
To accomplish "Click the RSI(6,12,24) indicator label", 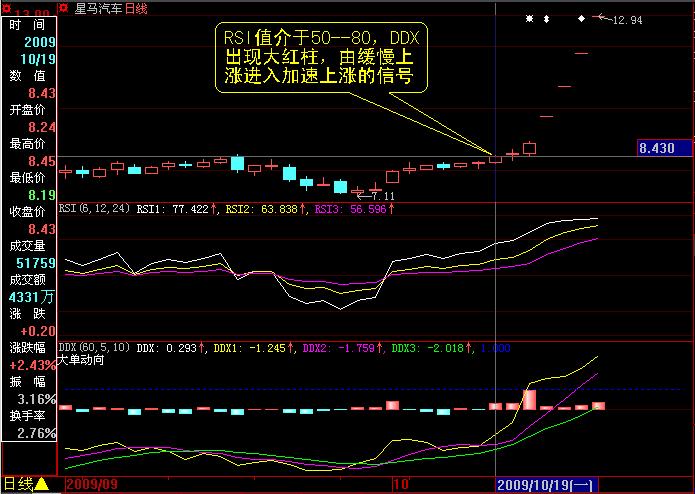I will coord(94,208).
